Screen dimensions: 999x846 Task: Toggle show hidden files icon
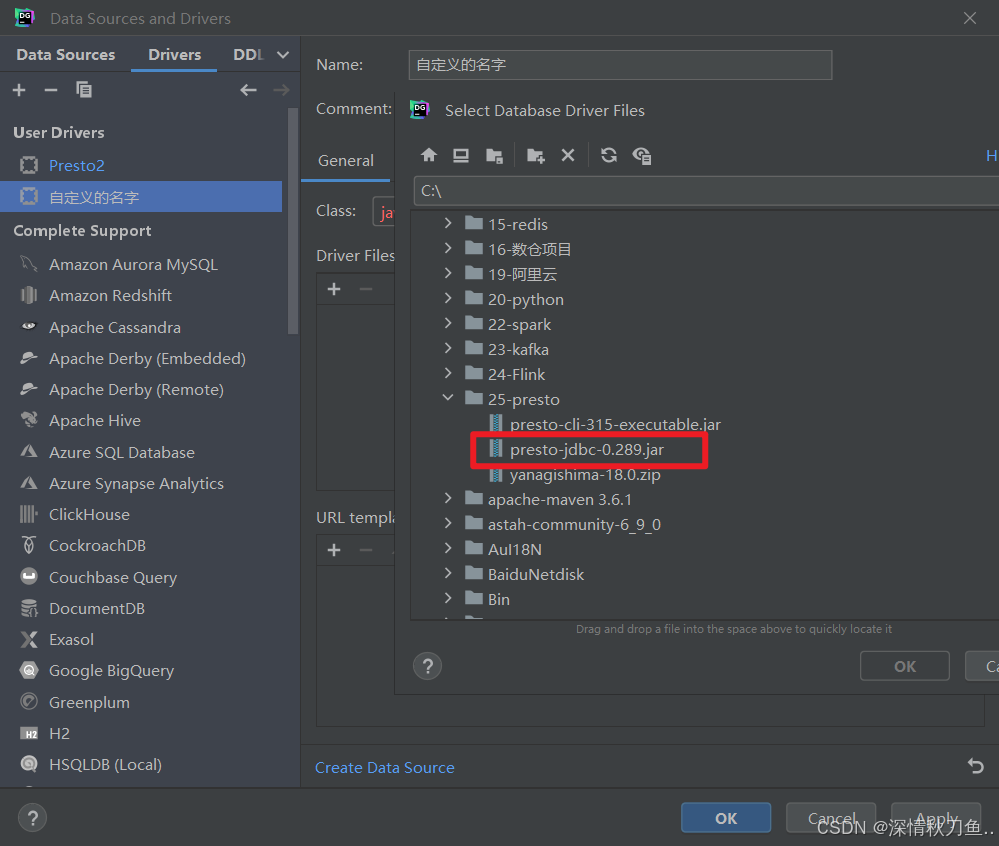point(642,155)
